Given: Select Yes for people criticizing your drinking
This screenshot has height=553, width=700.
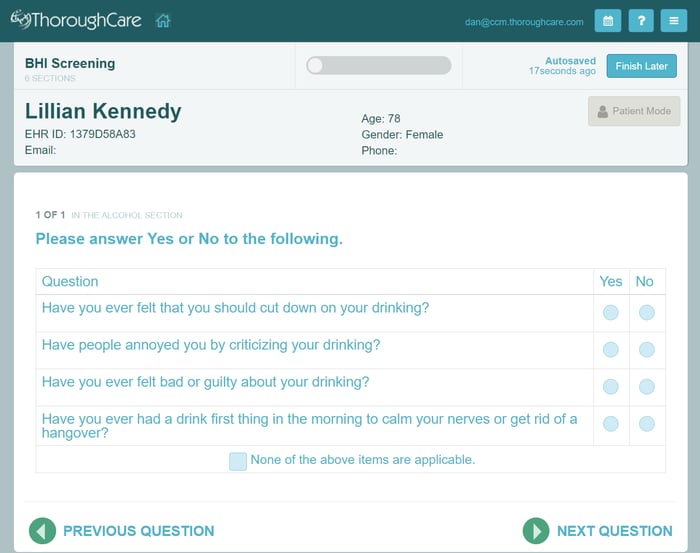Looking at the screenshot, I should coord(611,350).
